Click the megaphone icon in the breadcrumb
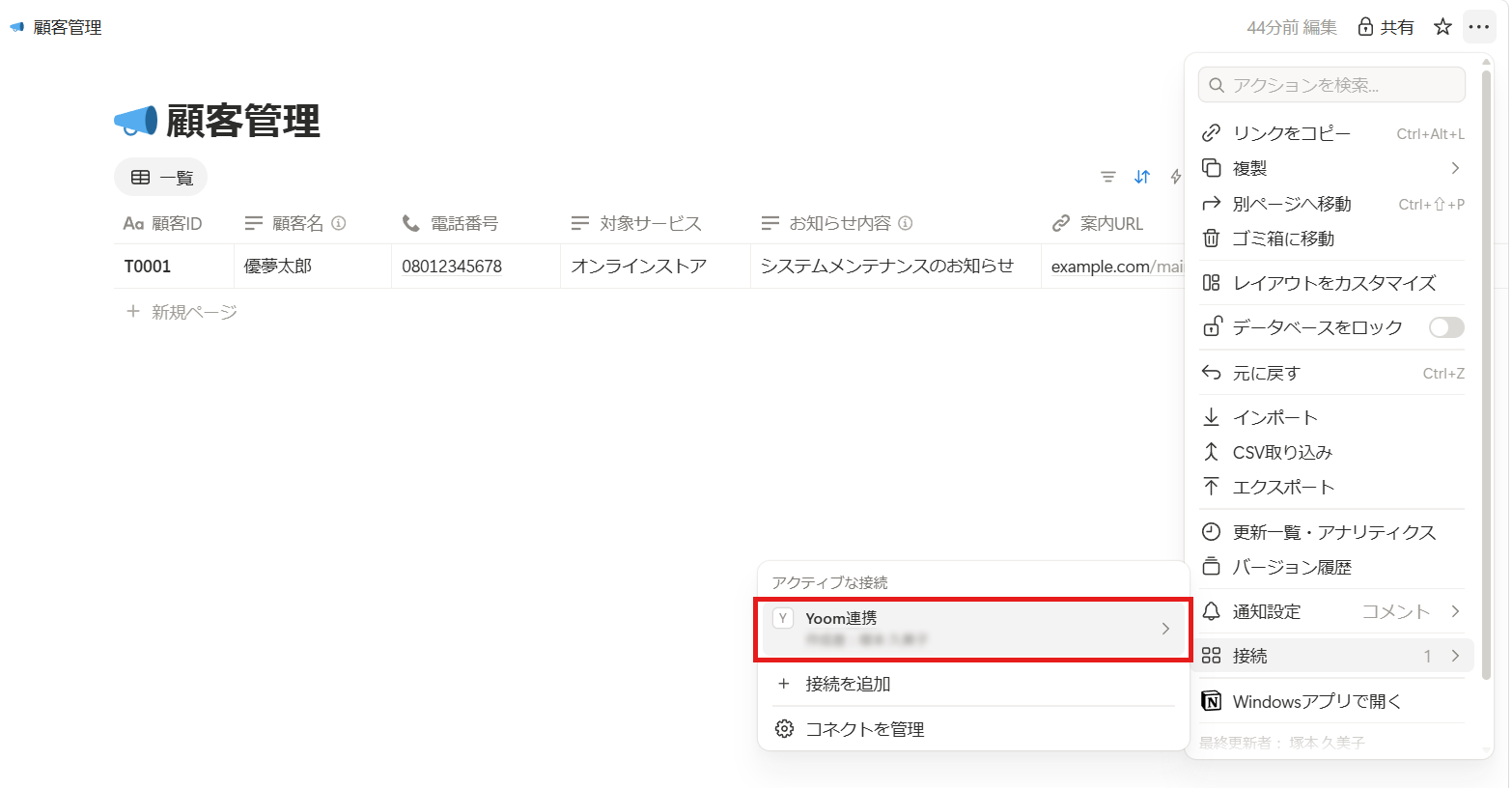Screen dimensions: 1512x788 (x=17, y=27)
